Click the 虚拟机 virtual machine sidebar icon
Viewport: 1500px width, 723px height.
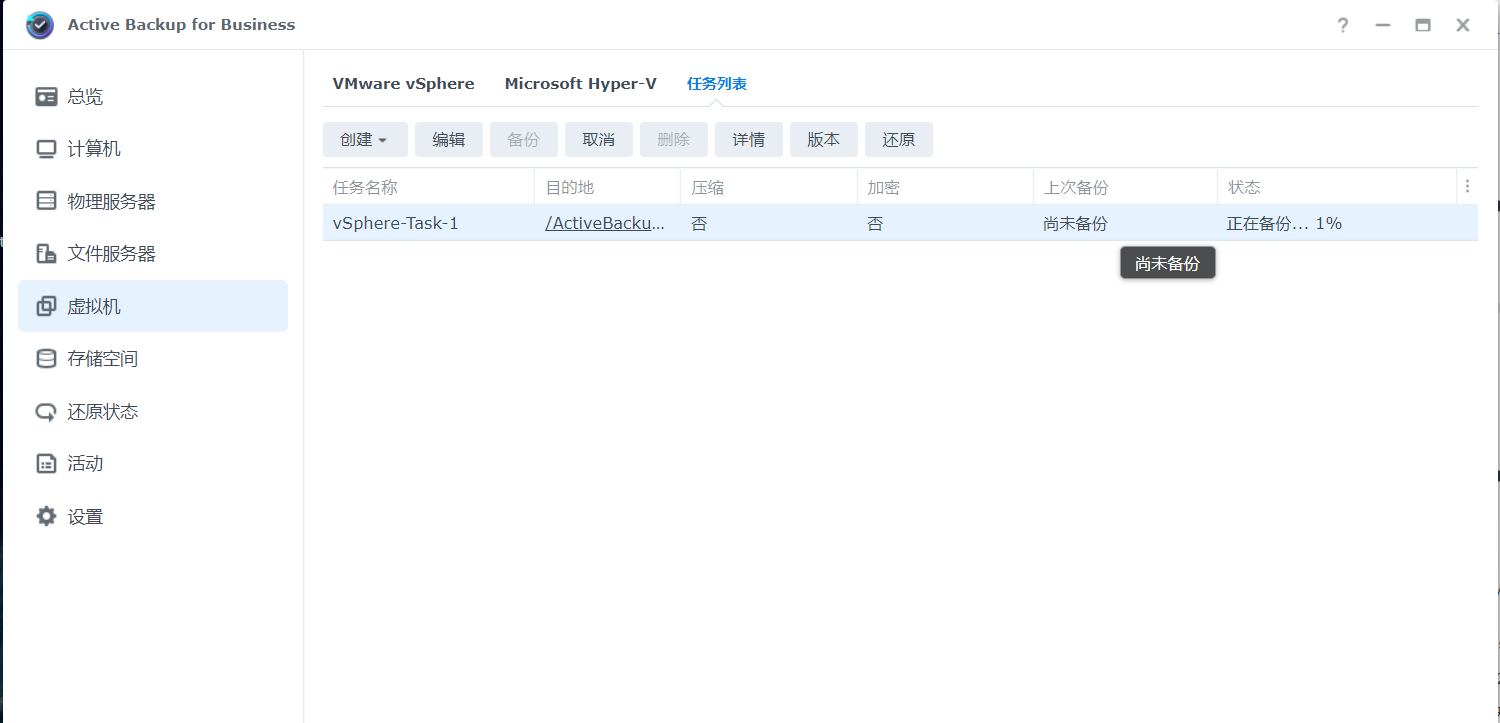coord(46,306)
